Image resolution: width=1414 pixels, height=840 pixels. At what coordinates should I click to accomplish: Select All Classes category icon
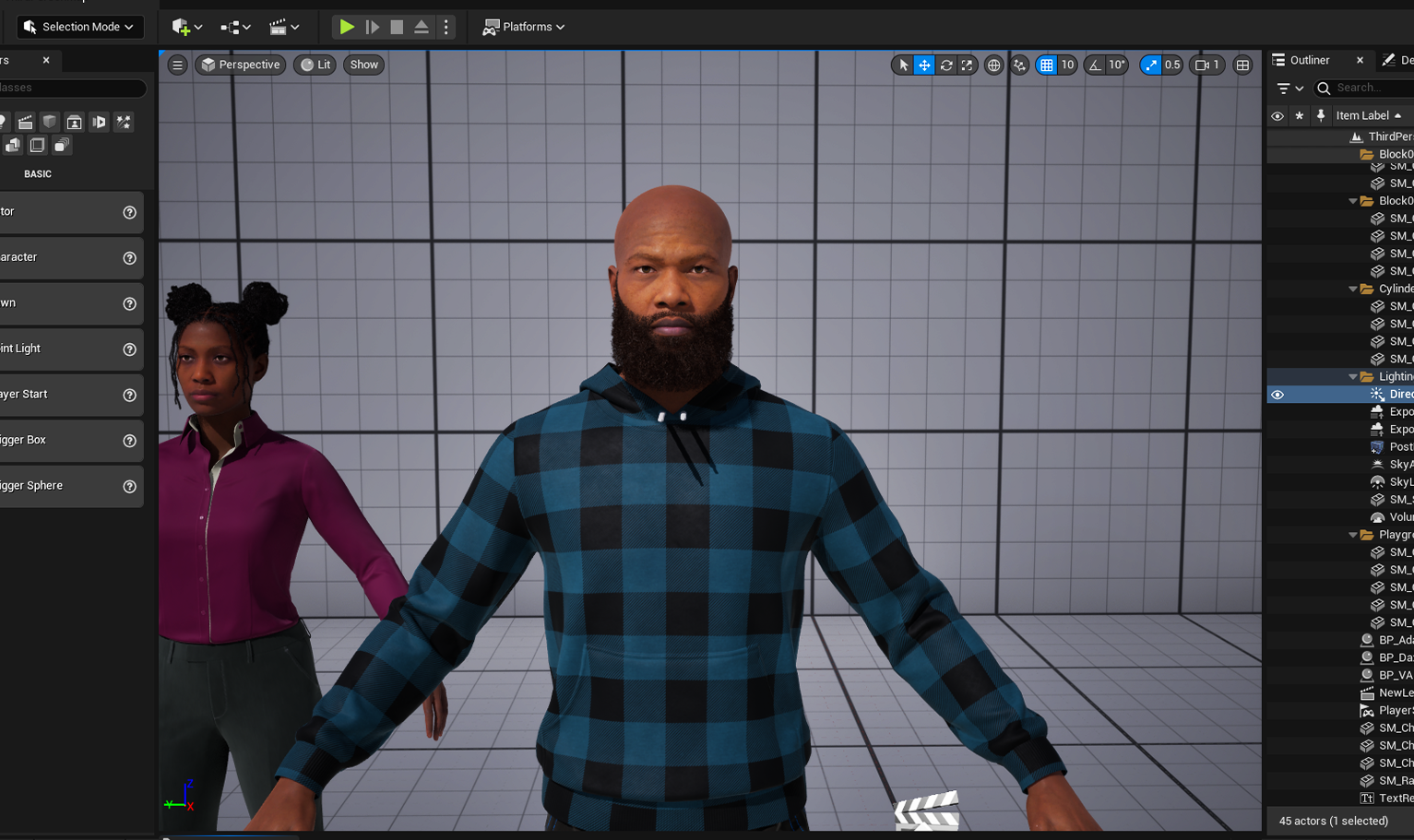tap(62, 146)
